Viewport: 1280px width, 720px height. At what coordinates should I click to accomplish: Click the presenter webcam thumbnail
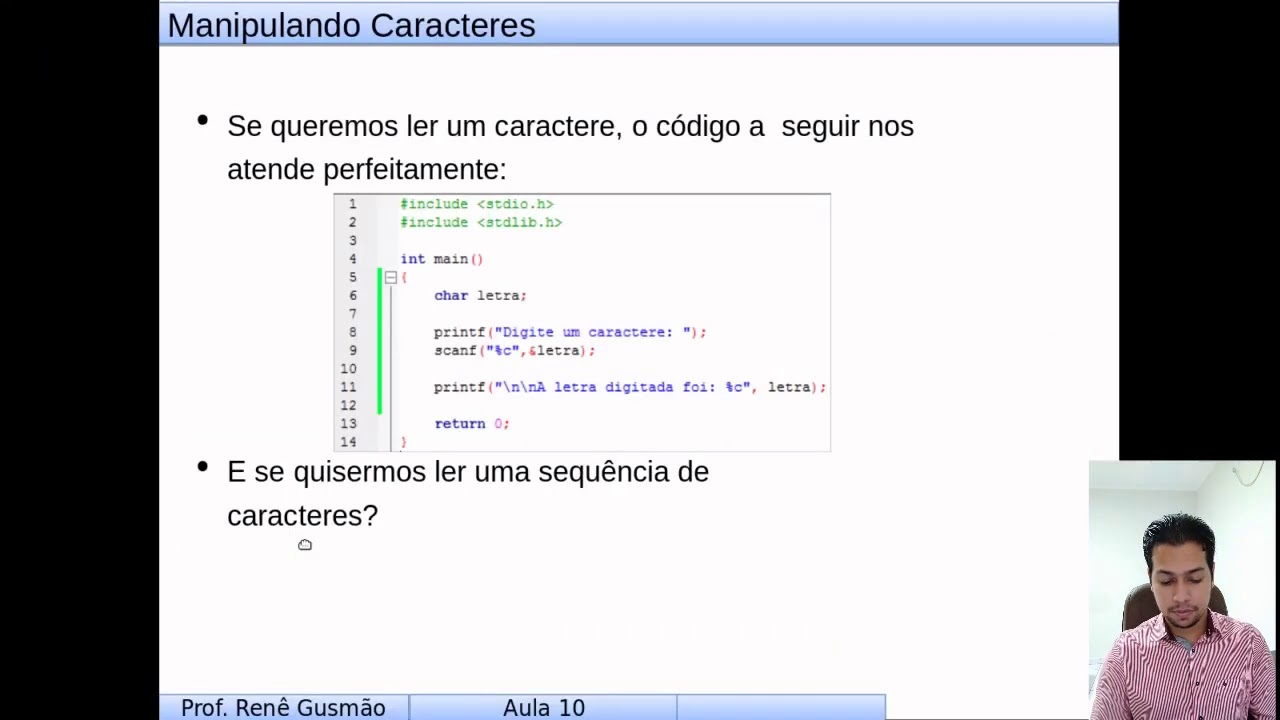1182,590
